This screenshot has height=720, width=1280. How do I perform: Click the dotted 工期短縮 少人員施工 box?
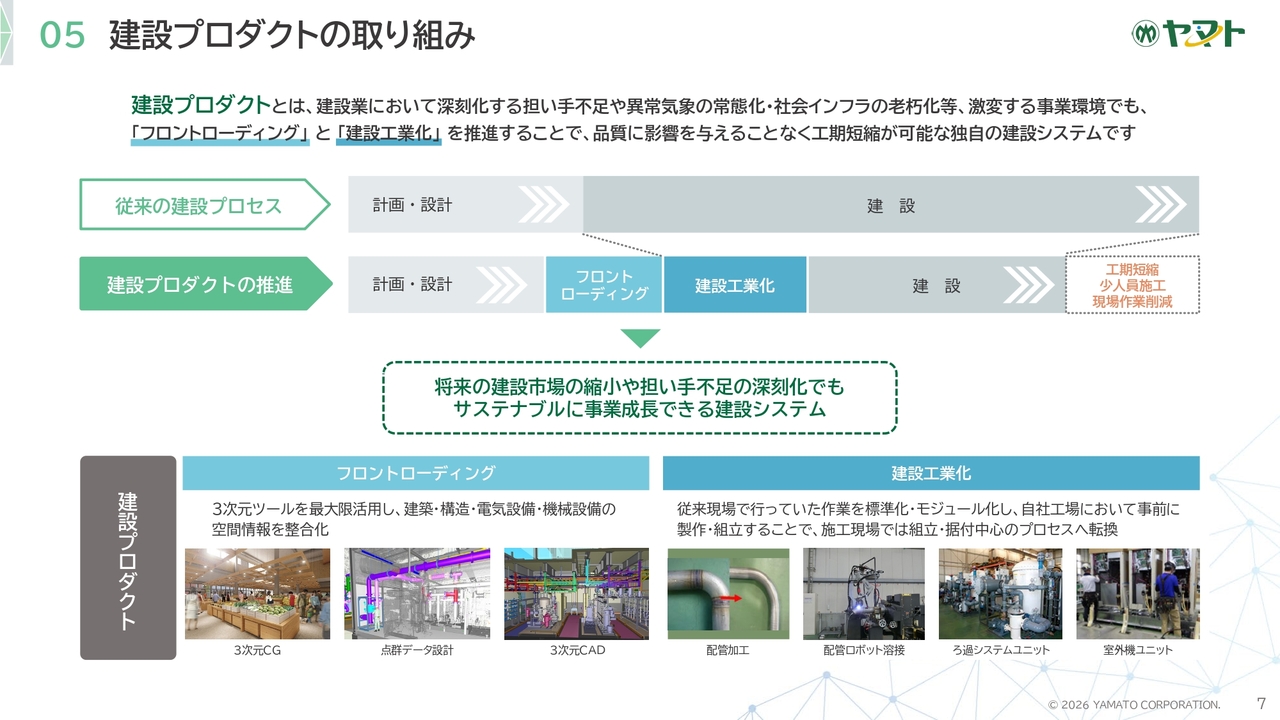click(x=1132, y=285)
